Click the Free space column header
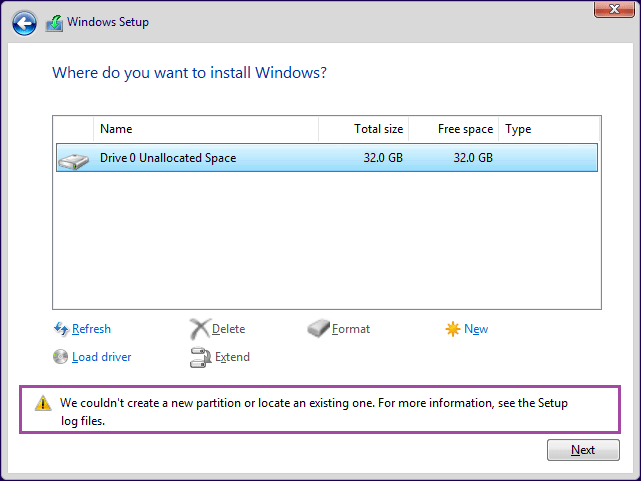641x481 pixels. (x=454, y=129)
